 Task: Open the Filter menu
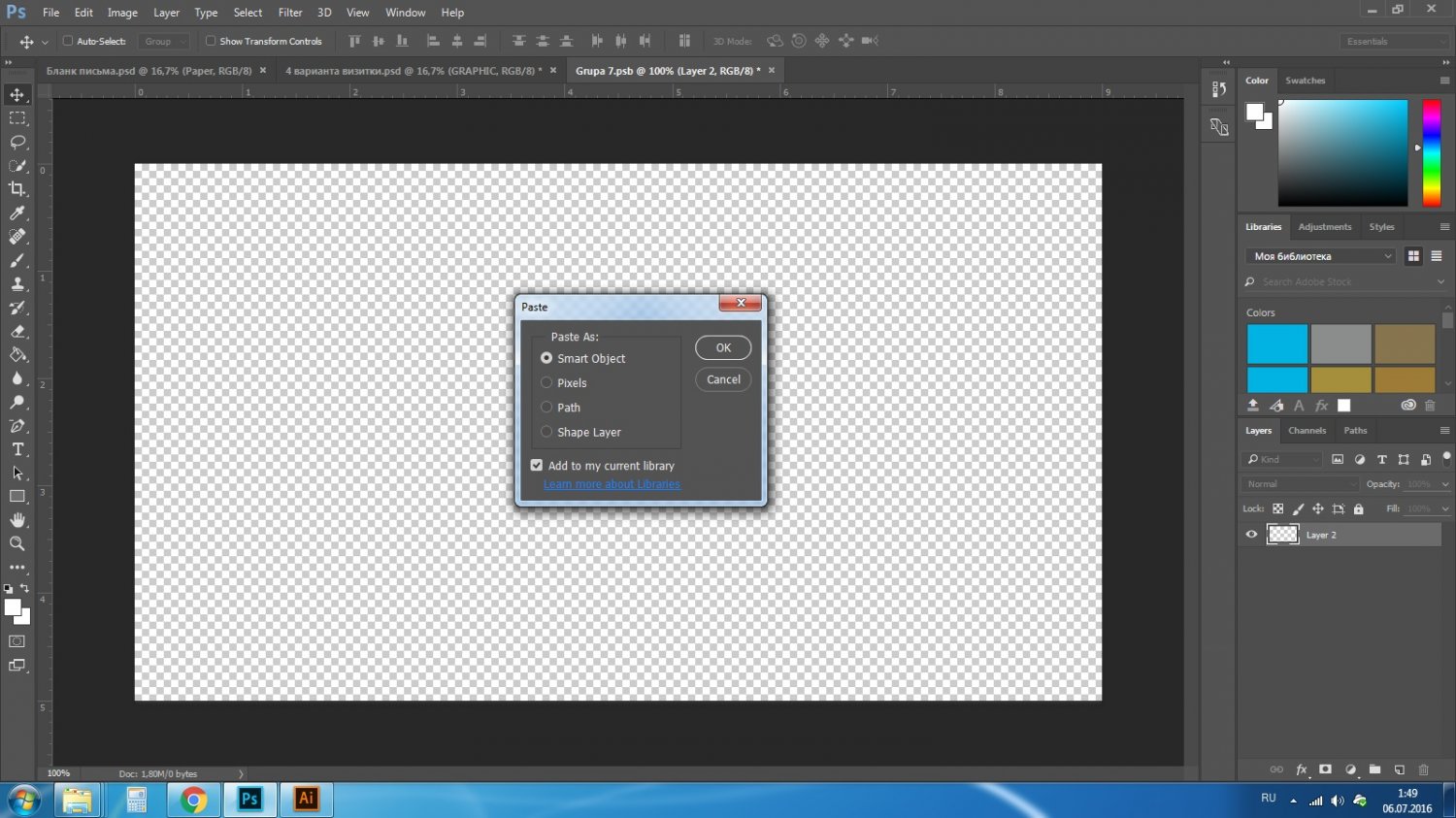click(x=290, y=13)
